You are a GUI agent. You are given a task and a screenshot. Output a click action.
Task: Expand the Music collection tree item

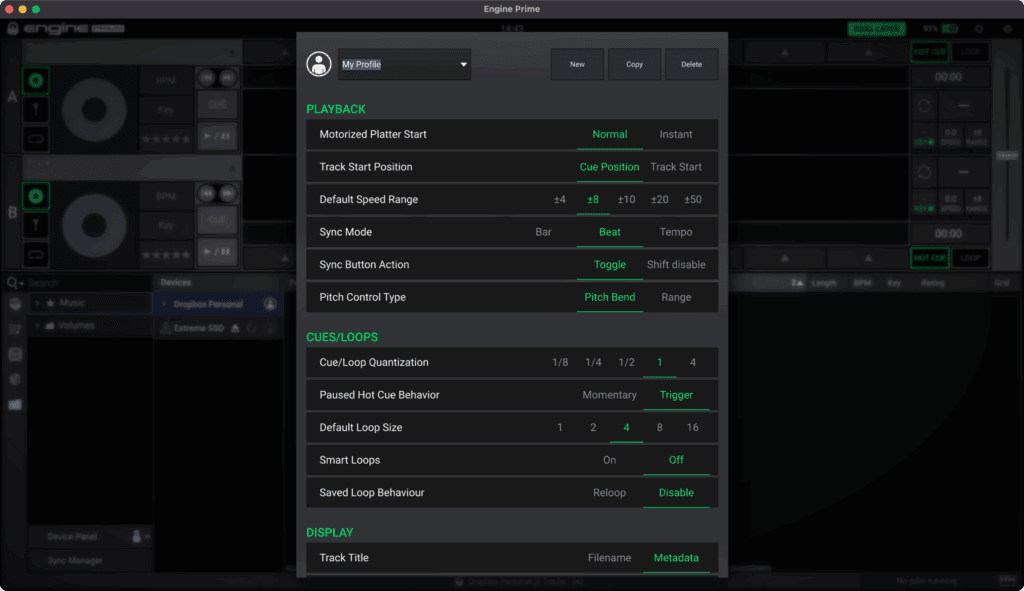coord(38,303)
